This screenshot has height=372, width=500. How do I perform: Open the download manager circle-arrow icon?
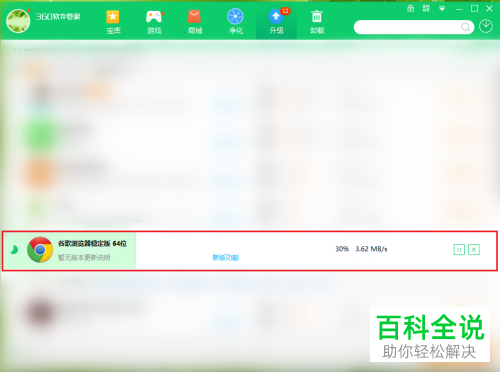pos(486,26)
